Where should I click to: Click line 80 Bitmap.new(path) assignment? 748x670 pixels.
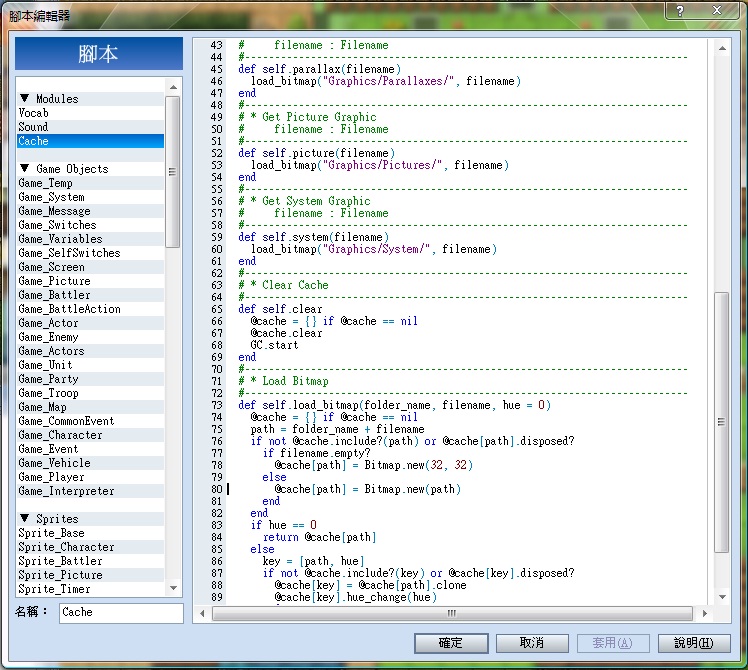point(367,489)
